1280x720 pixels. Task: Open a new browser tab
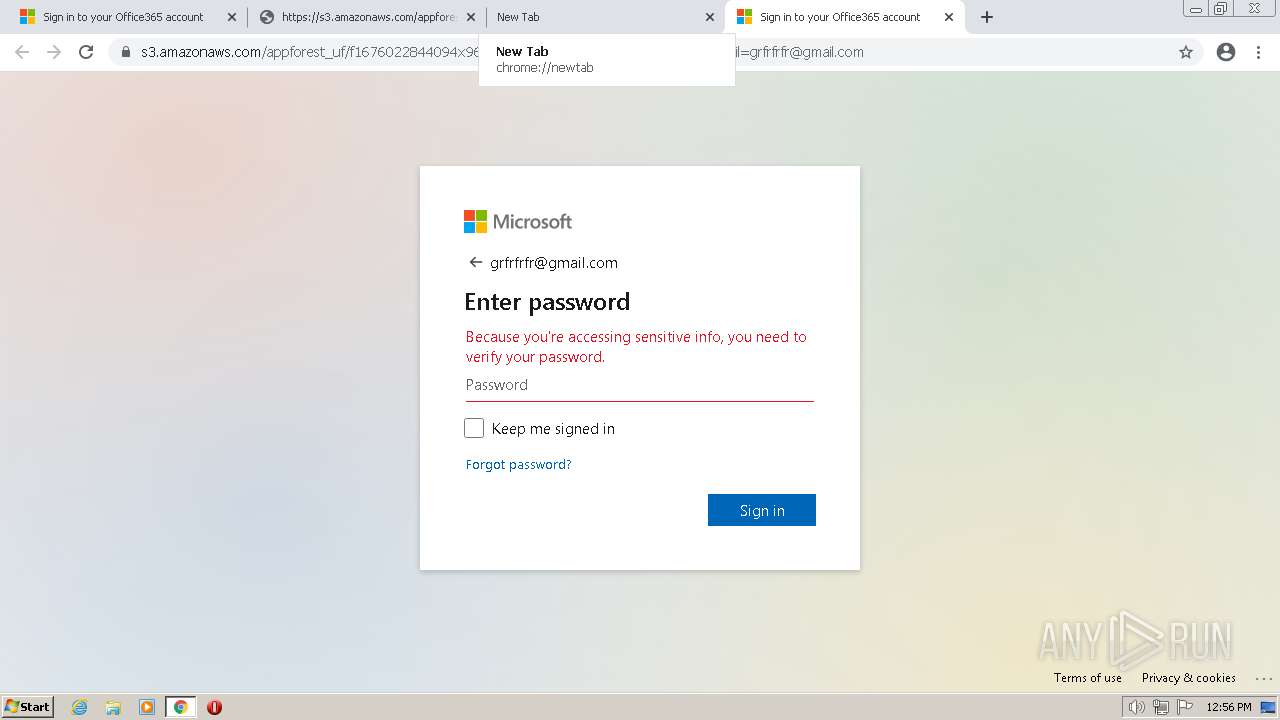(987, 17)
